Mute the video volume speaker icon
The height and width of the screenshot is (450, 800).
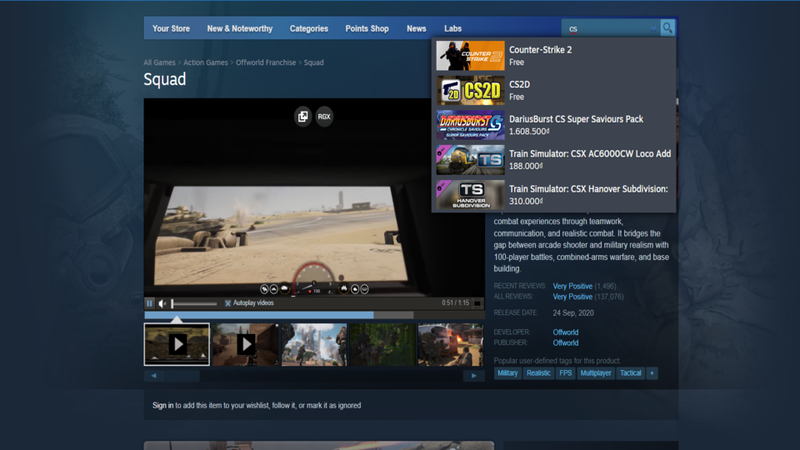[x=162, y=304]
